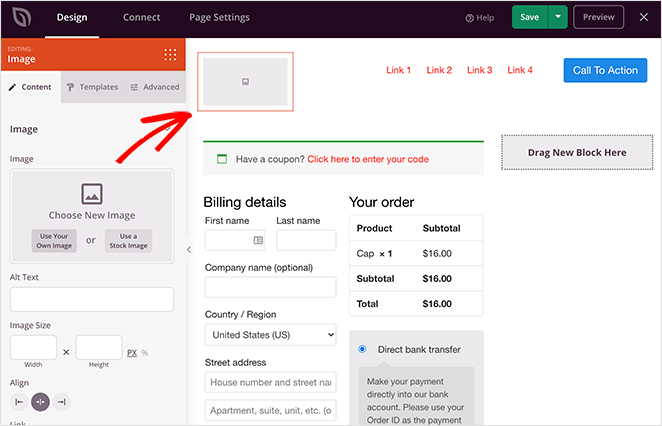Click House number and street field
The height and width of the screenshot is (426, 662).
point(271,382)
